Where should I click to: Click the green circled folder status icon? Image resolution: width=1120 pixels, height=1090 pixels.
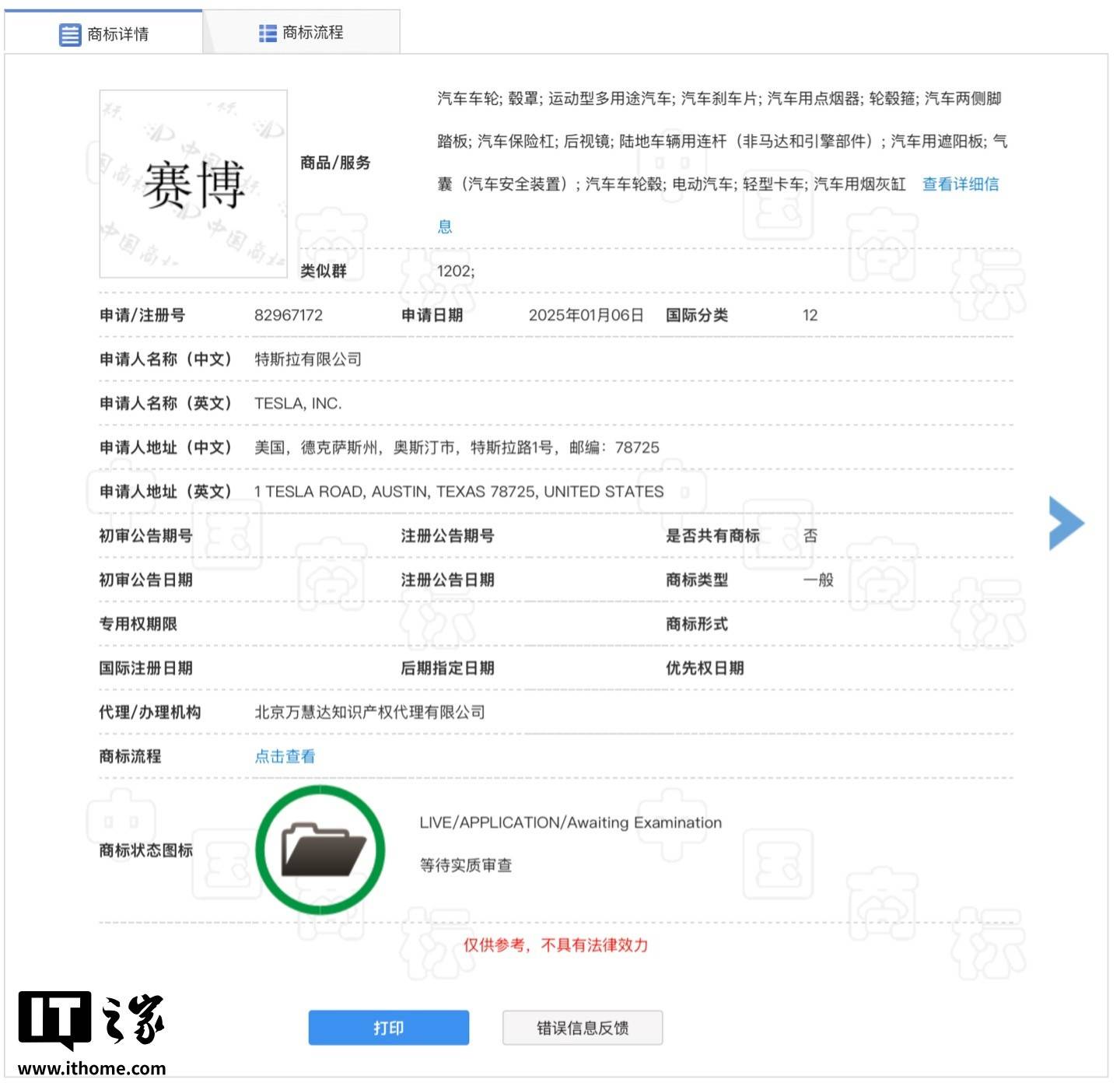[x=320, y=850]
